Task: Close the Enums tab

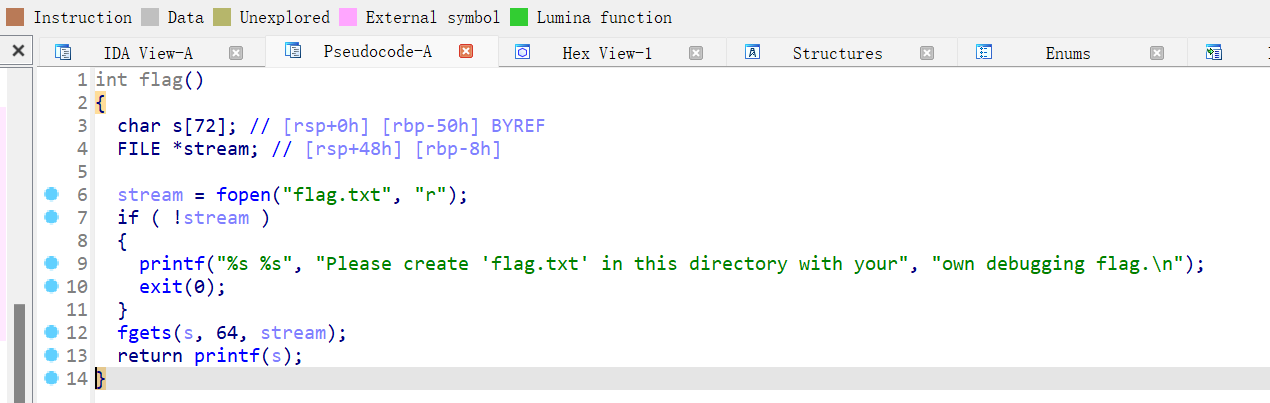Action: click(x=1157, y=53)
